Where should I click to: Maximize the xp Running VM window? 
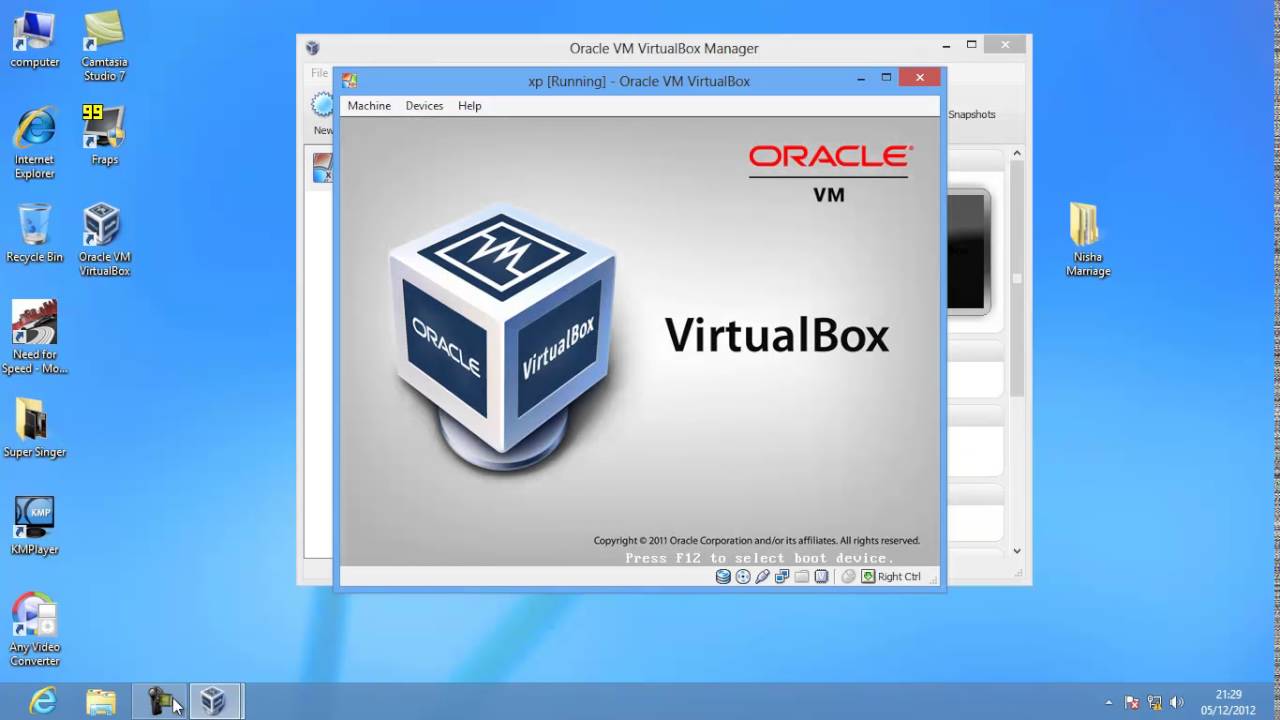[x=886, y=78]
